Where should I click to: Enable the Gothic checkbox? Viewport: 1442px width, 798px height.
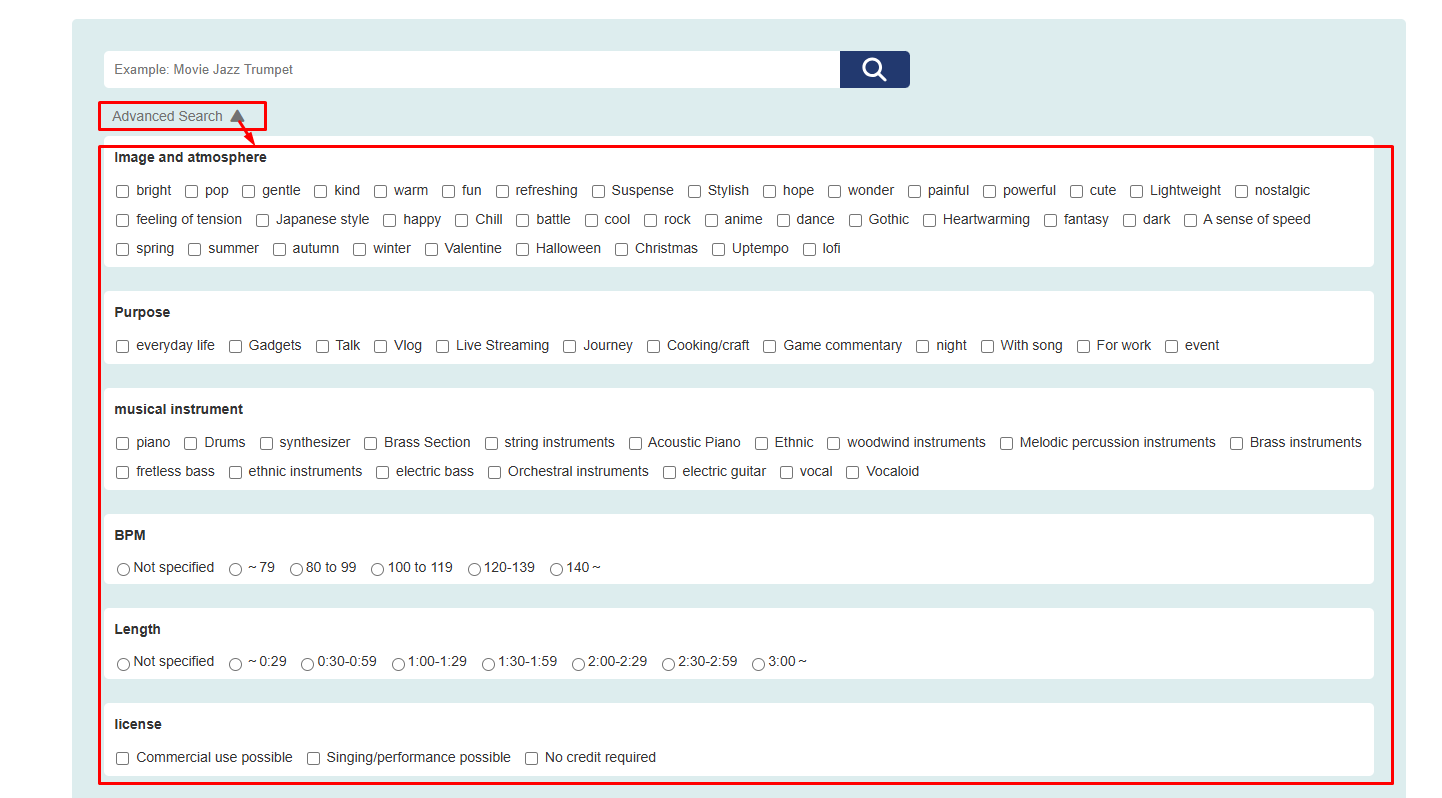(856, 220)
